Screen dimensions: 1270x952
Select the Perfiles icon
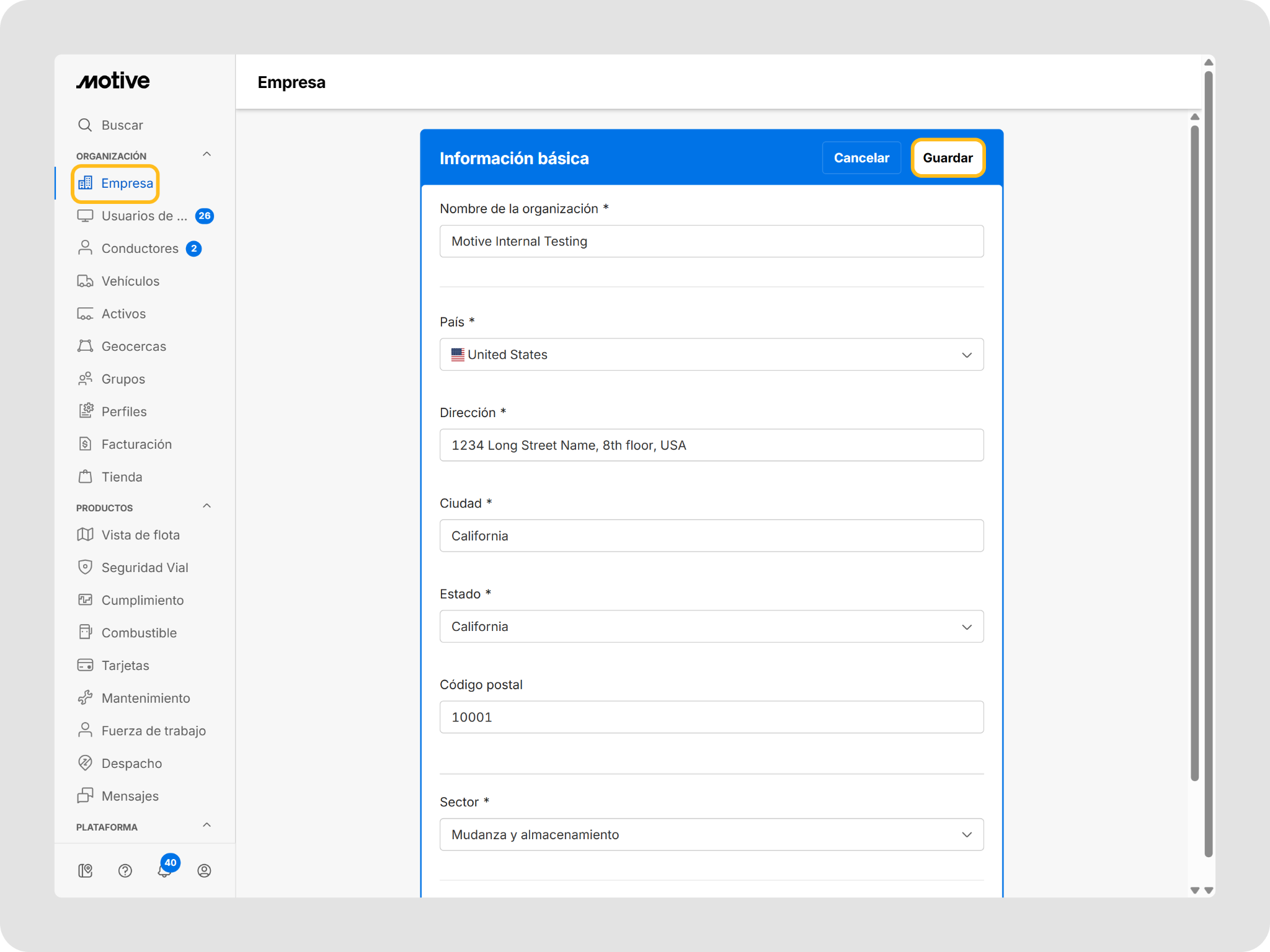[86, 412]
